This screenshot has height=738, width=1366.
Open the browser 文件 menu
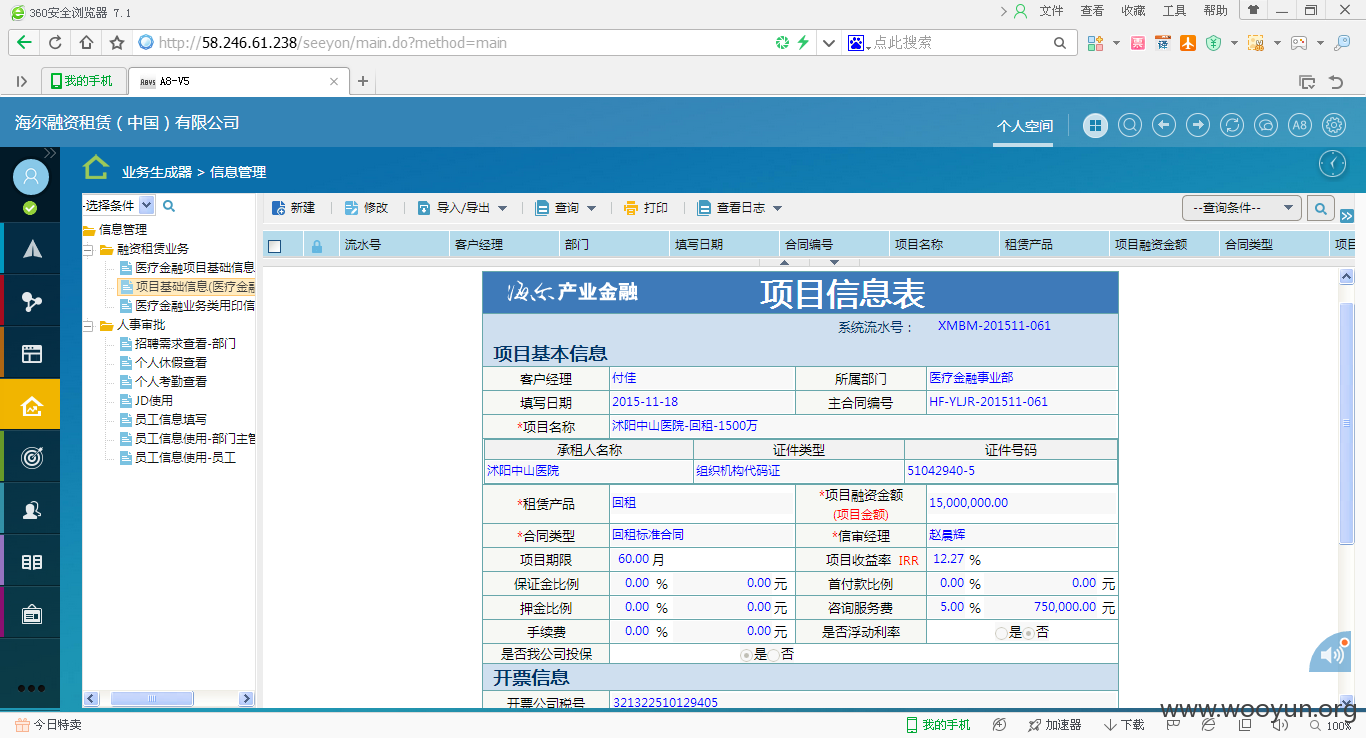coord(1051,11)
